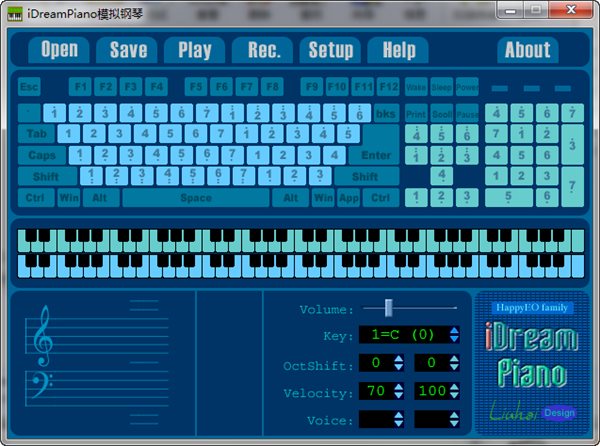Click the Design badge

click(559, 413)
